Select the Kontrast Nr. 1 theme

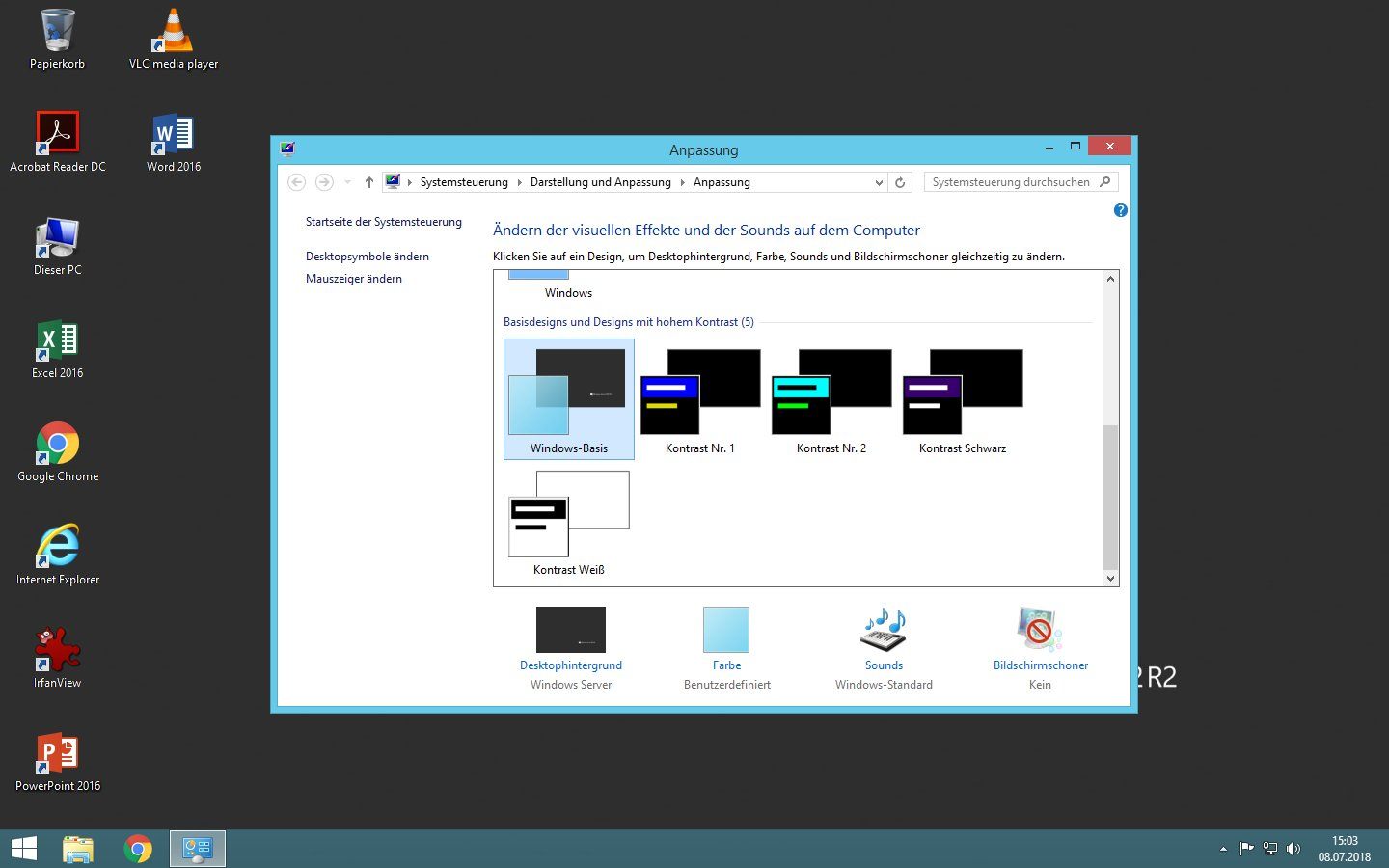[700, 398]
